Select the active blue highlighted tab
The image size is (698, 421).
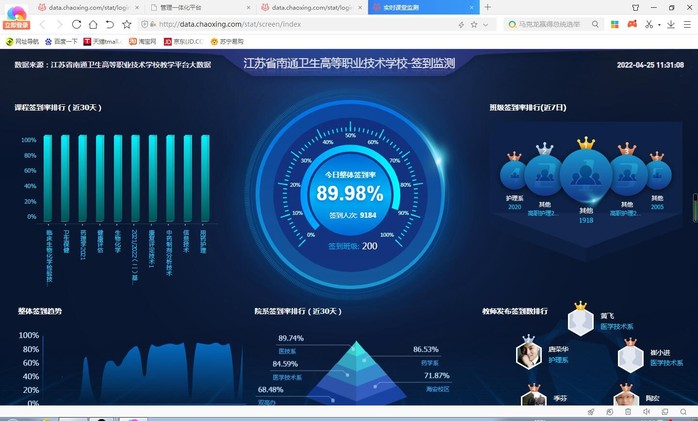click(423, 8)
